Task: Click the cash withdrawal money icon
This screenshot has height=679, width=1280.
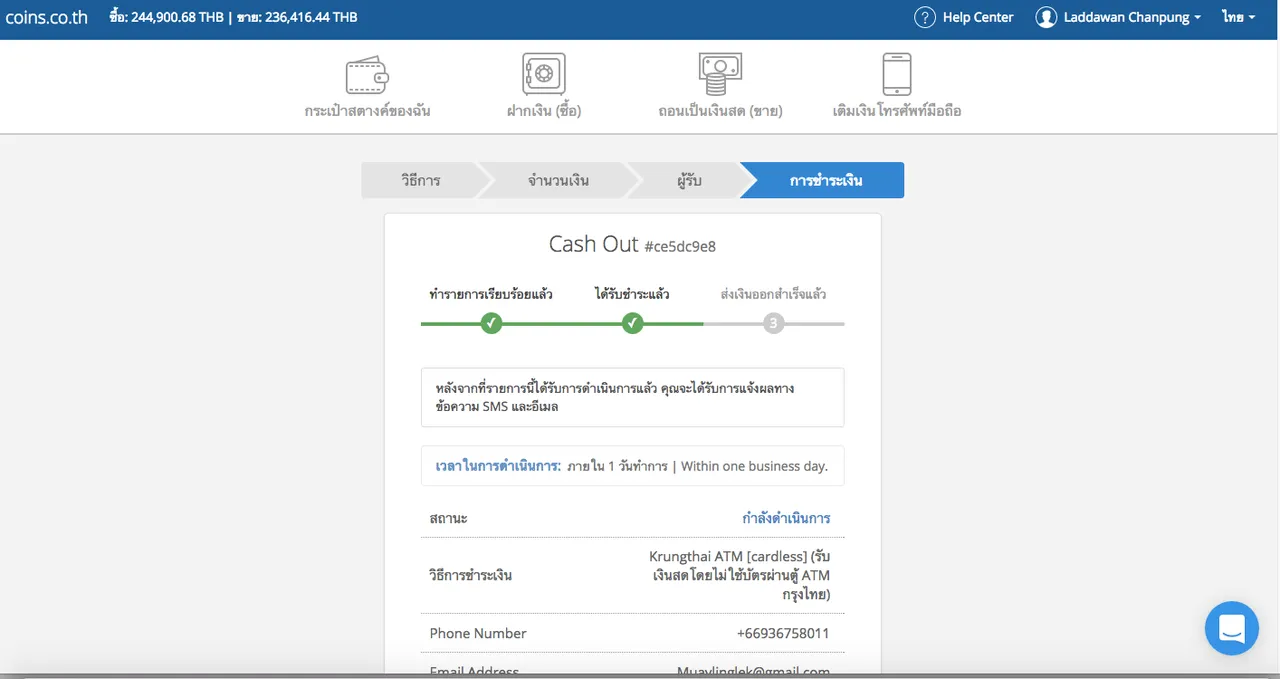Action: click(x=720, y=74)
